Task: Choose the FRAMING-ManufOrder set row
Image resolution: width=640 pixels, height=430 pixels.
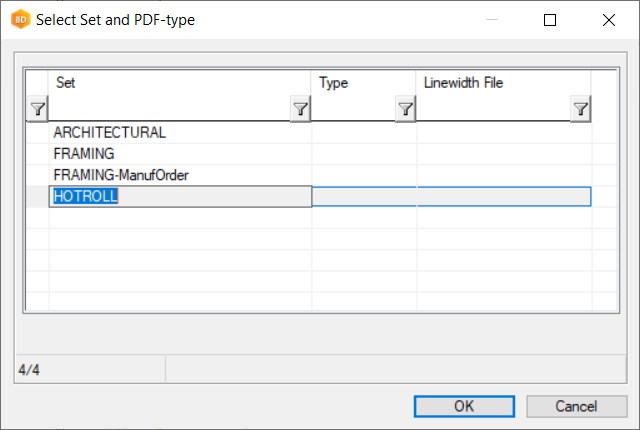Action: point(121,175)
